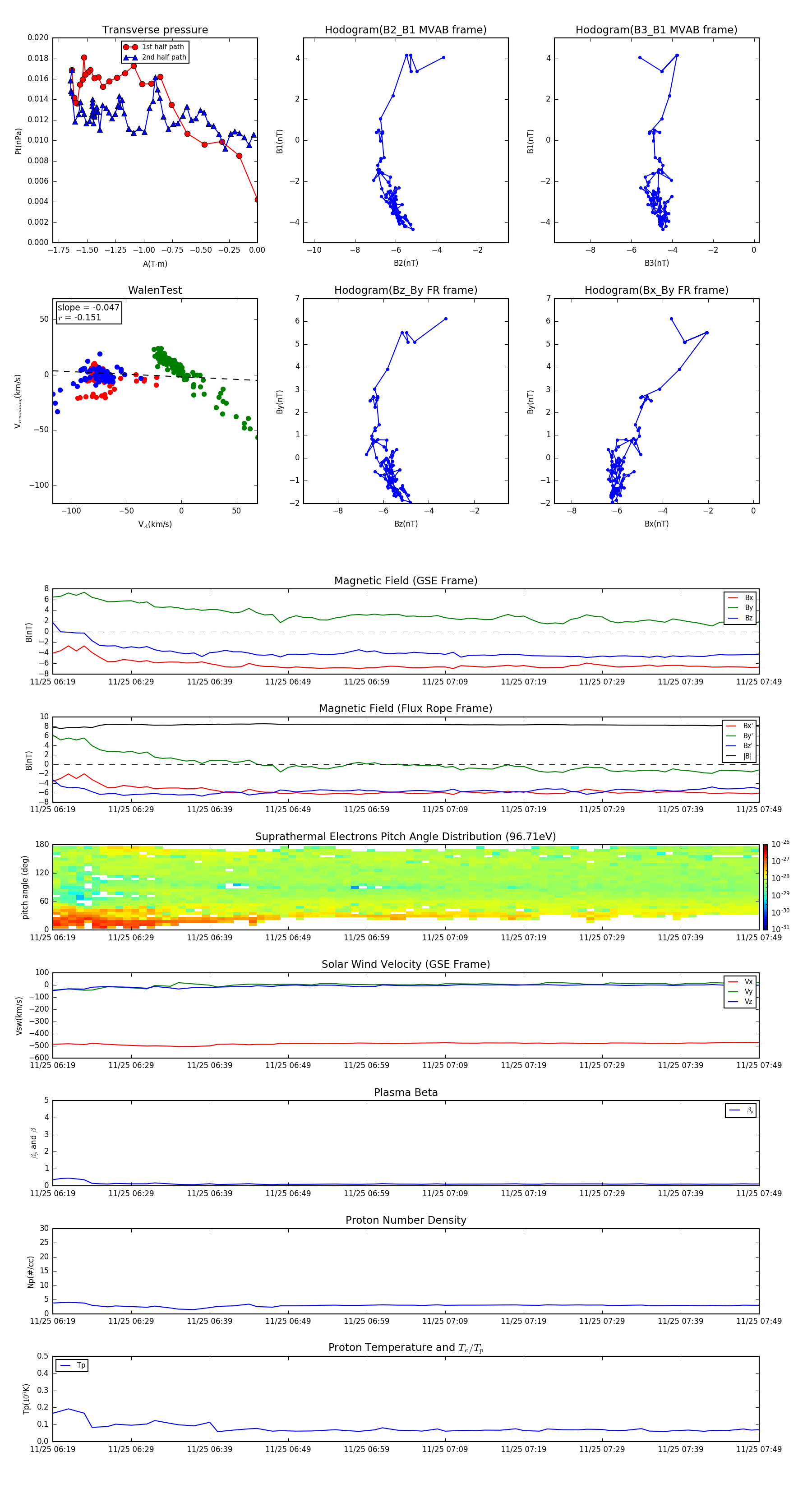Image resolution: width=812 pixels, height=1489 pixels.
Task: Click the 'V_A(km/s)' x-axis label
Action: coord(155,524)
